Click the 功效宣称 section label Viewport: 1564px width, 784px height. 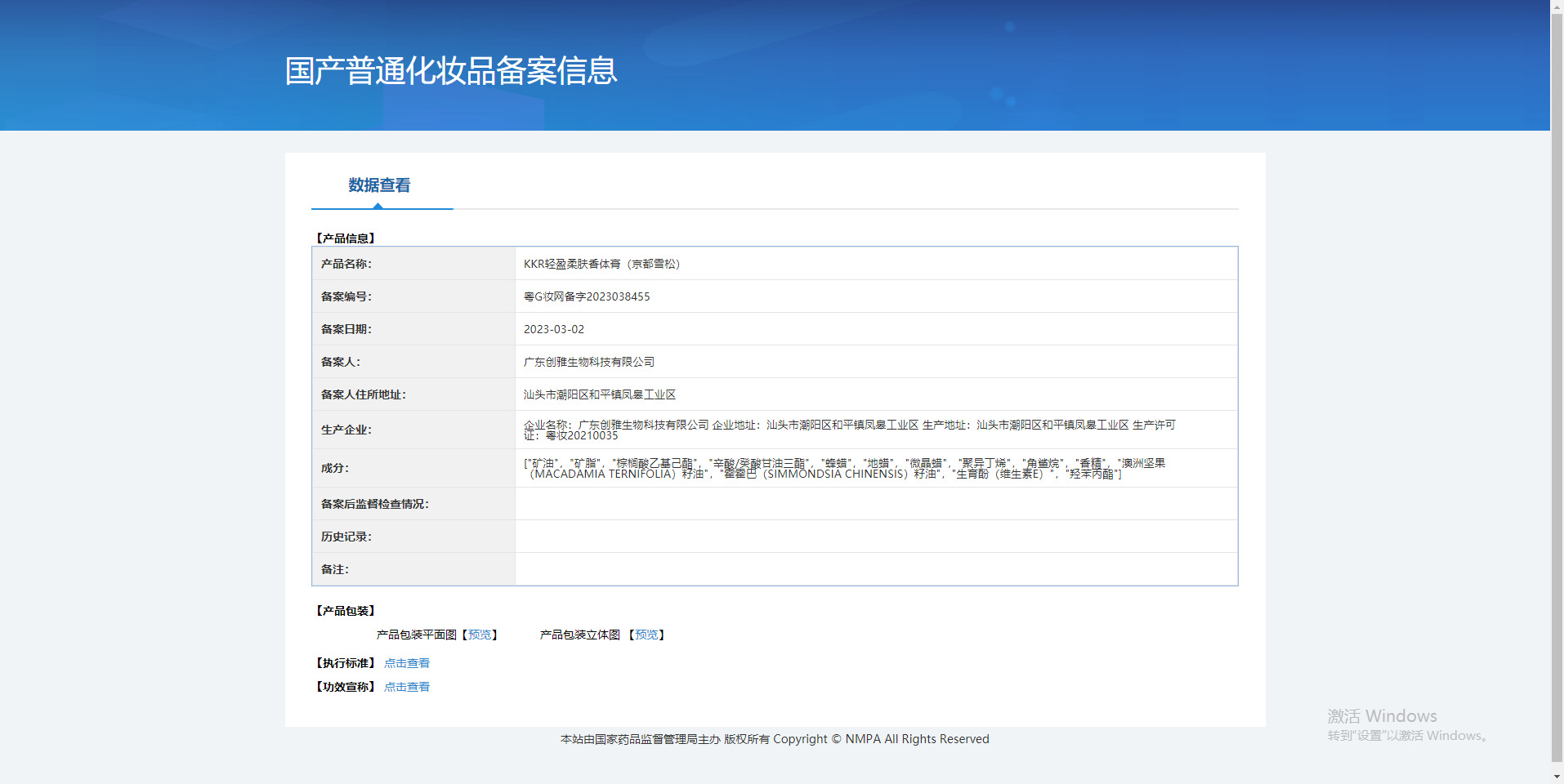346,687
